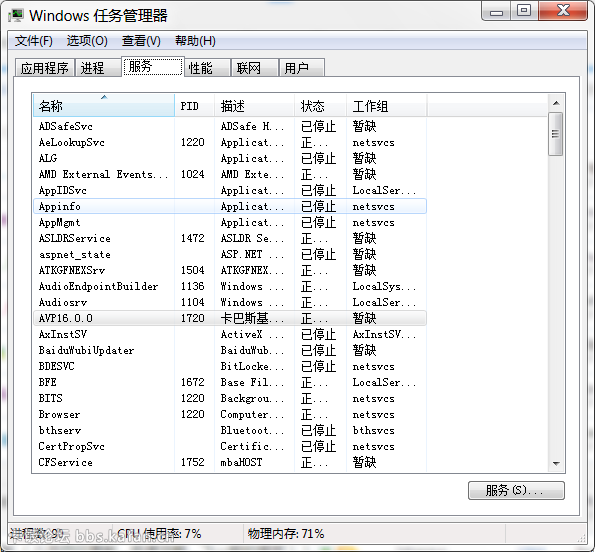Select the AppIDSvc service row

point(230,190)
